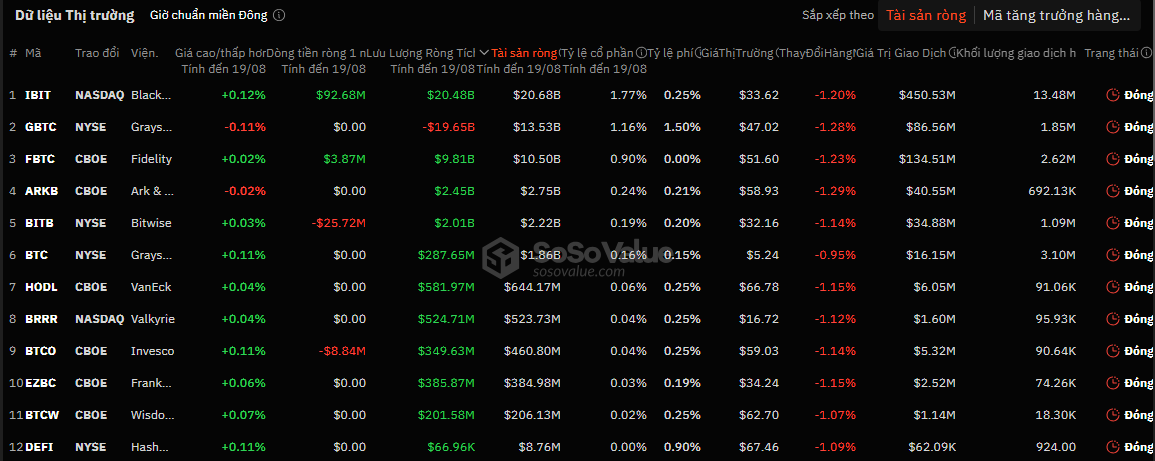
Task: Sort by Trạng thái column header
Action: [x=1112, y=53]
